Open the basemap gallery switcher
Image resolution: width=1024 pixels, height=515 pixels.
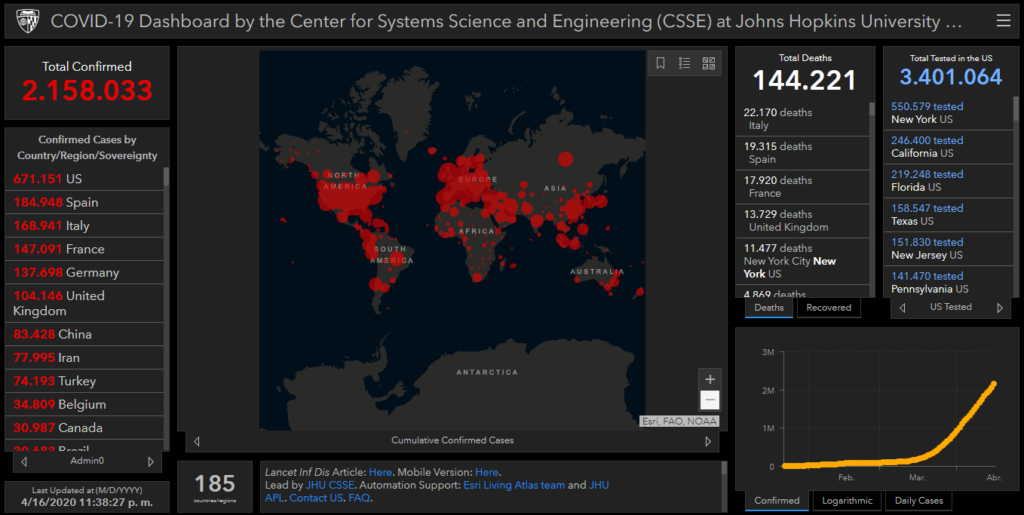click(x=709, y=63)
